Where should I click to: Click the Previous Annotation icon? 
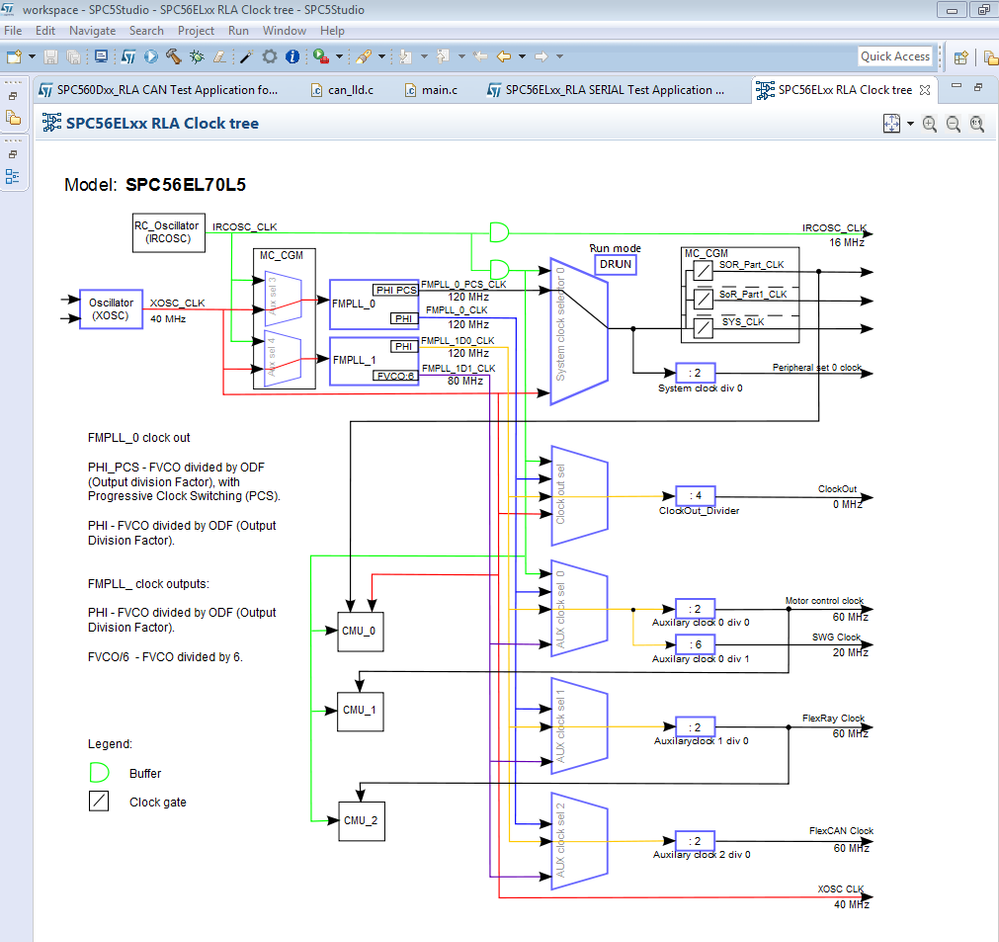coord(443,57)
